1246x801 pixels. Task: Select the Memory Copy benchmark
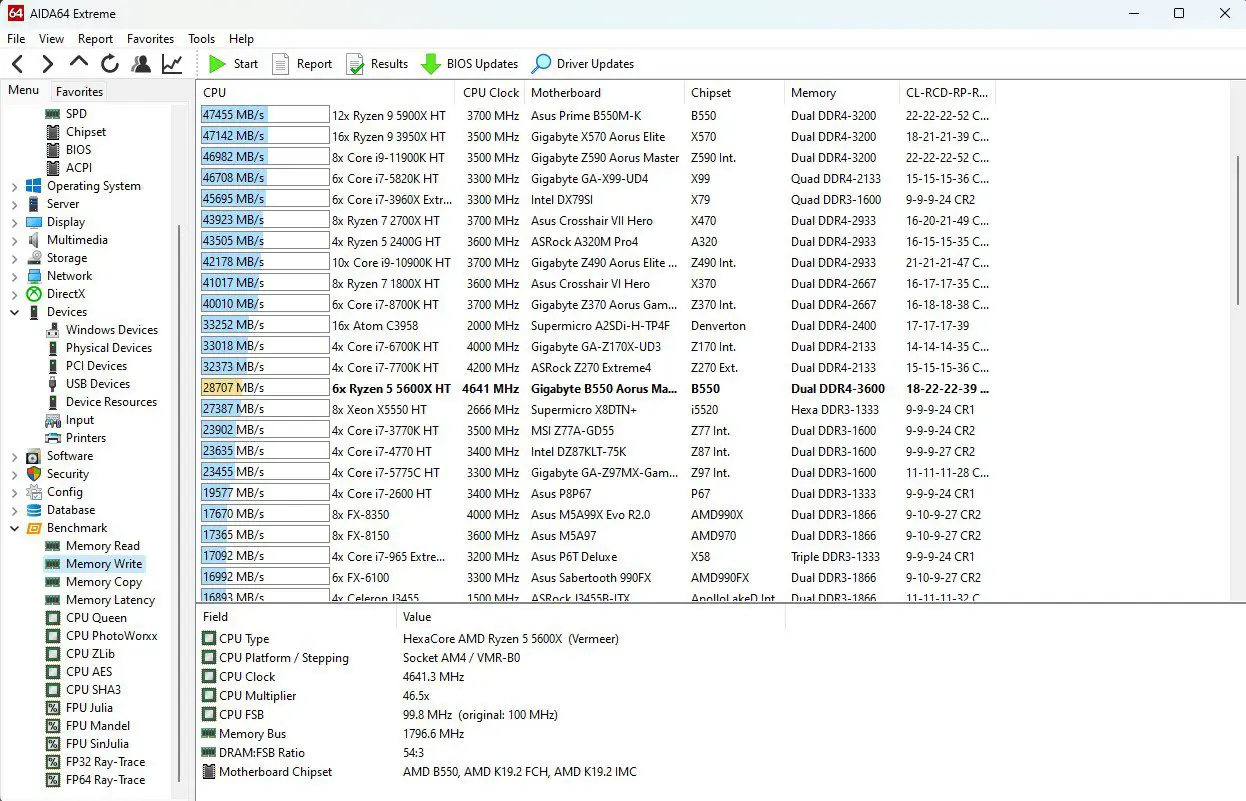104,582
